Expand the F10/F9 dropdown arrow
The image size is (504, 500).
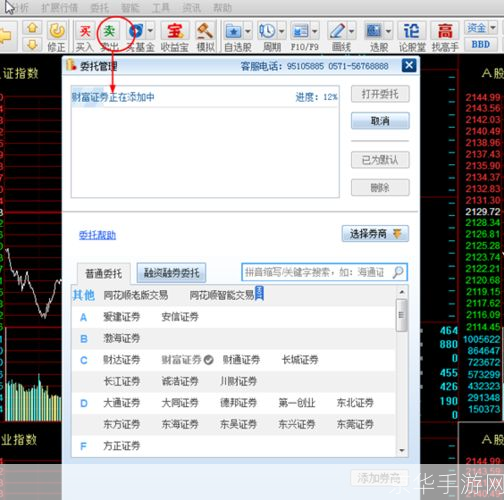tap(315, 32)
